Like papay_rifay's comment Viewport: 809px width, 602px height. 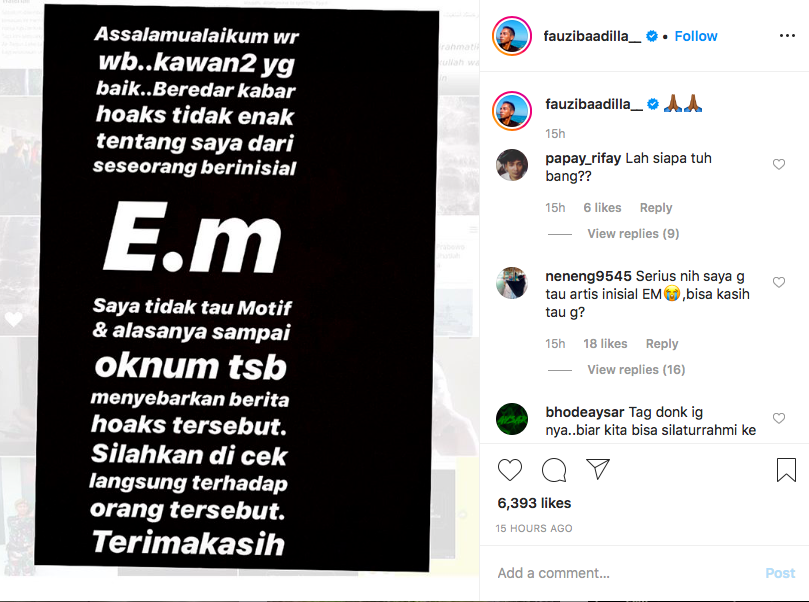click(x=779, y=165)
